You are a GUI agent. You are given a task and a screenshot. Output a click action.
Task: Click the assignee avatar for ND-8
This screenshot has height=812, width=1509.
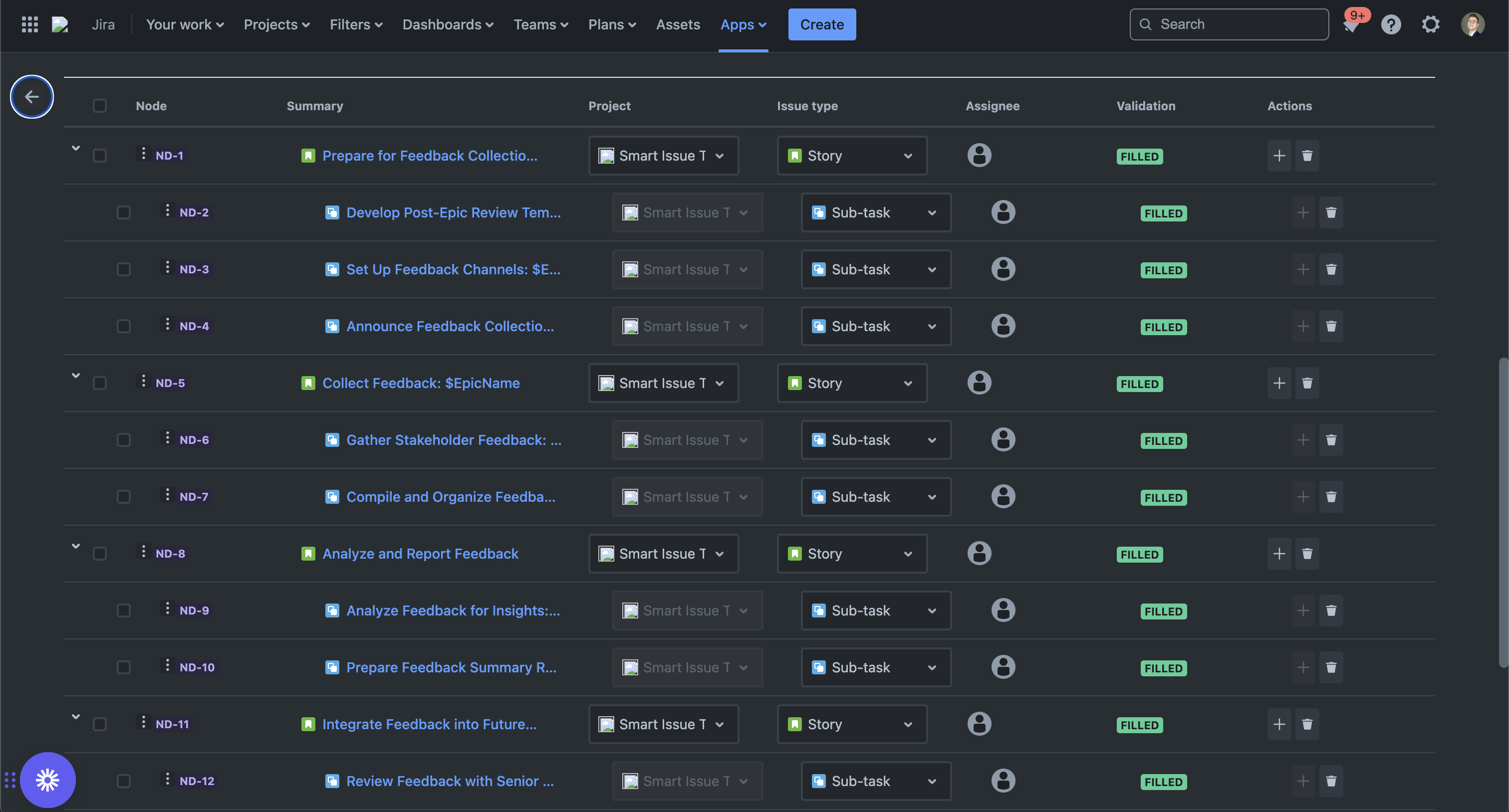coord(979,553)
